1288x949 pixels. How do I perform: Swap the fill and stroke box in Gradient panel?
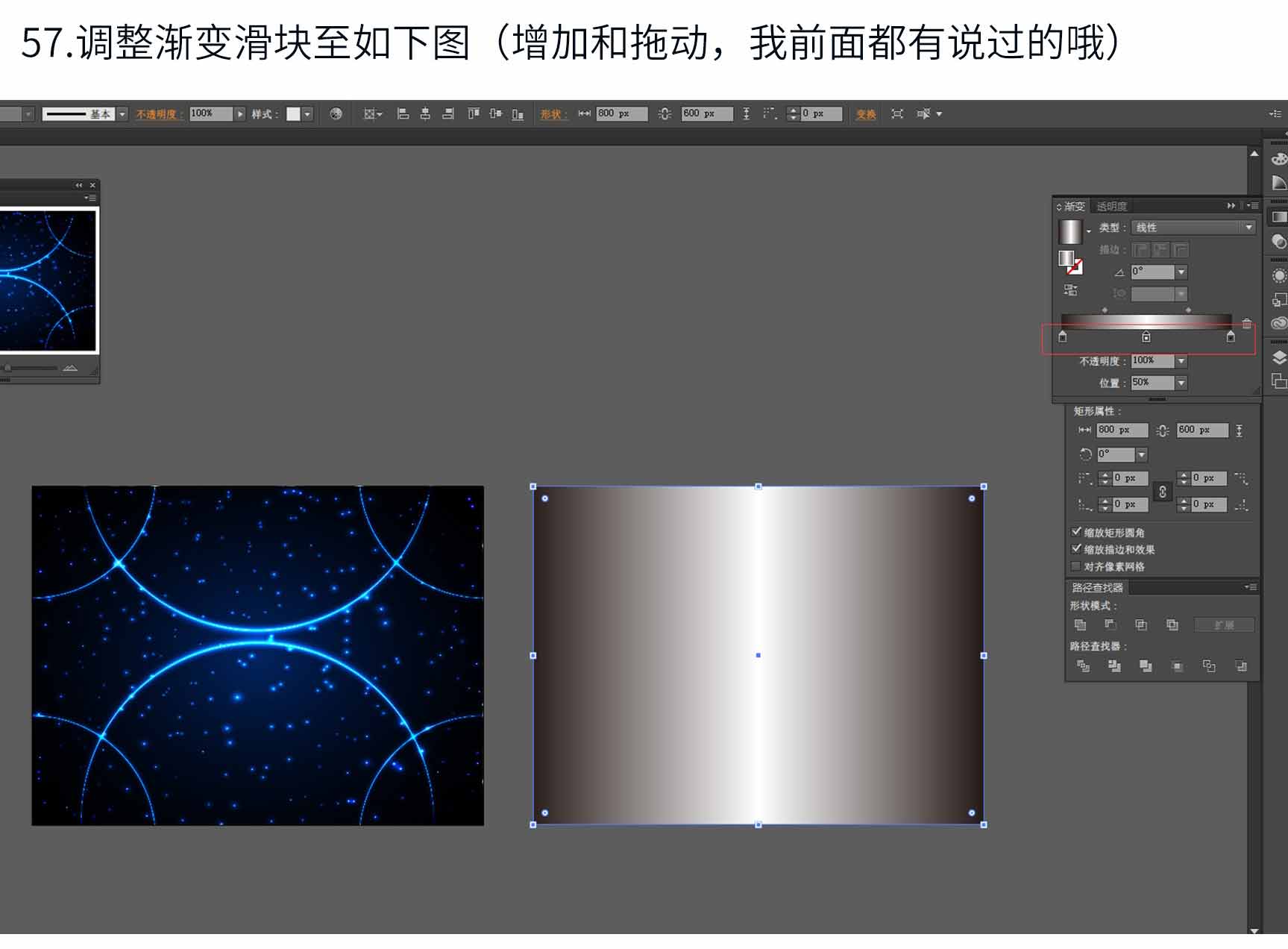(1069, 262)
